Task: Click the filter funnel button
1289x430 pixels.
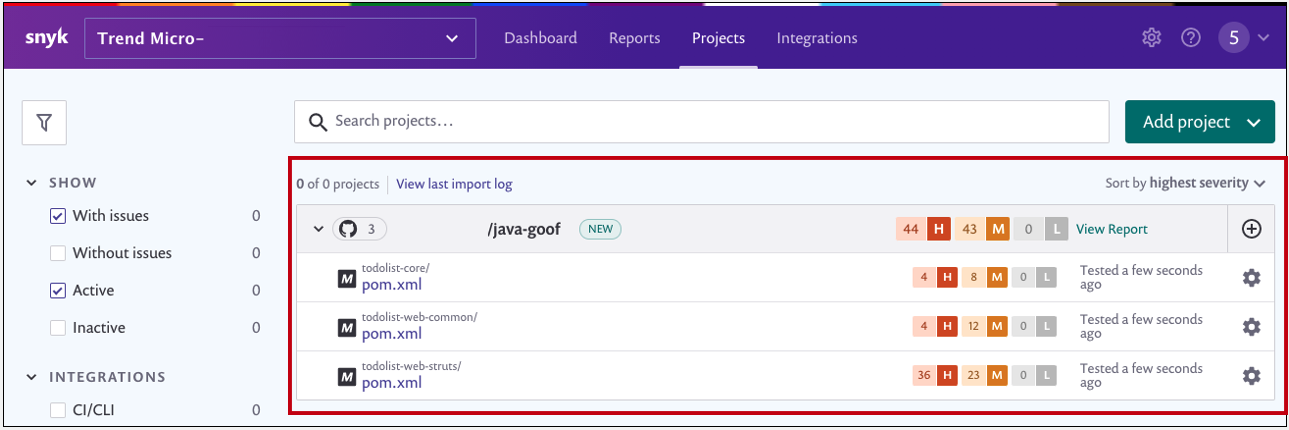Action: (44, 122)
